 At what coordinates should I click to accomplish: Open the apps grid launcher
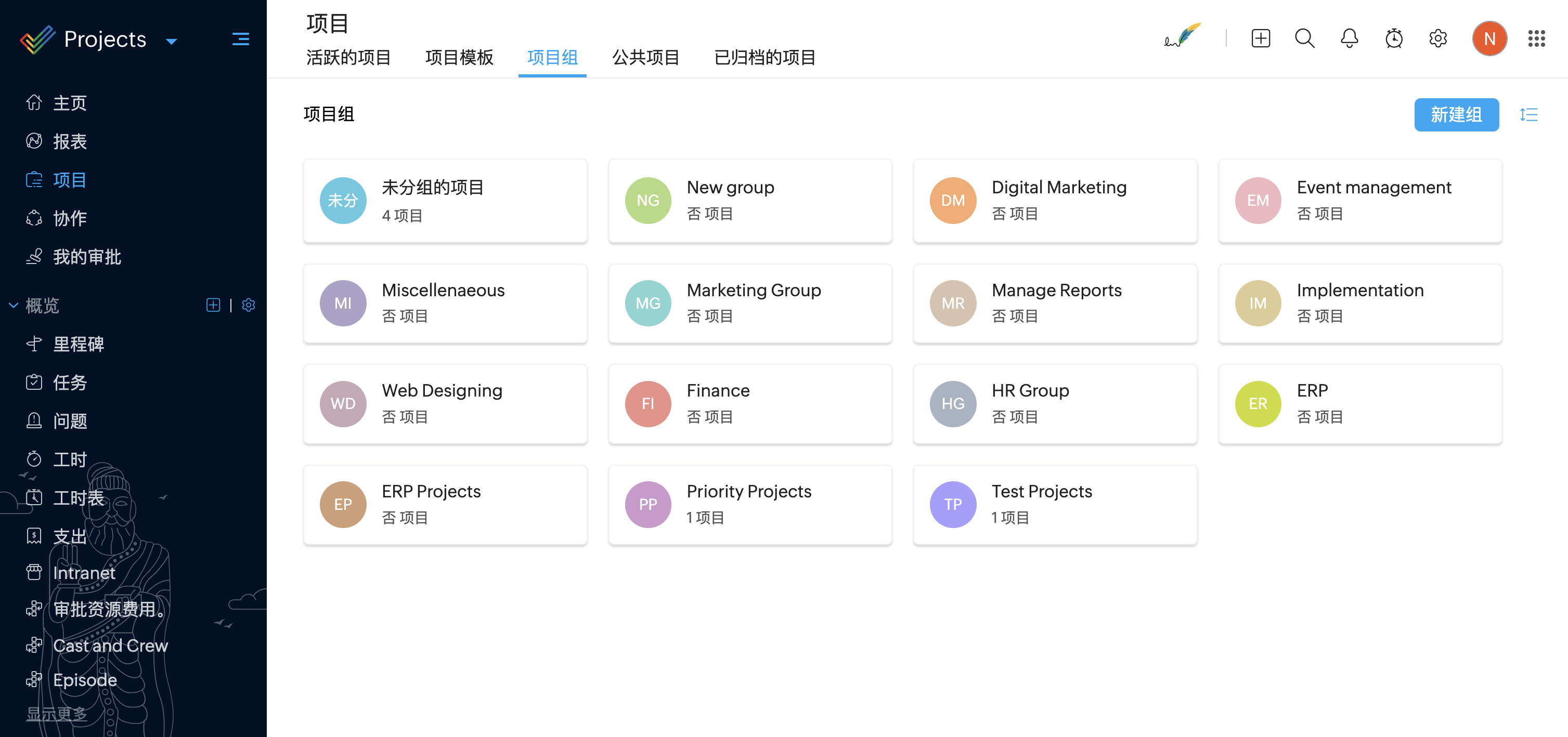click(1536, 39)
